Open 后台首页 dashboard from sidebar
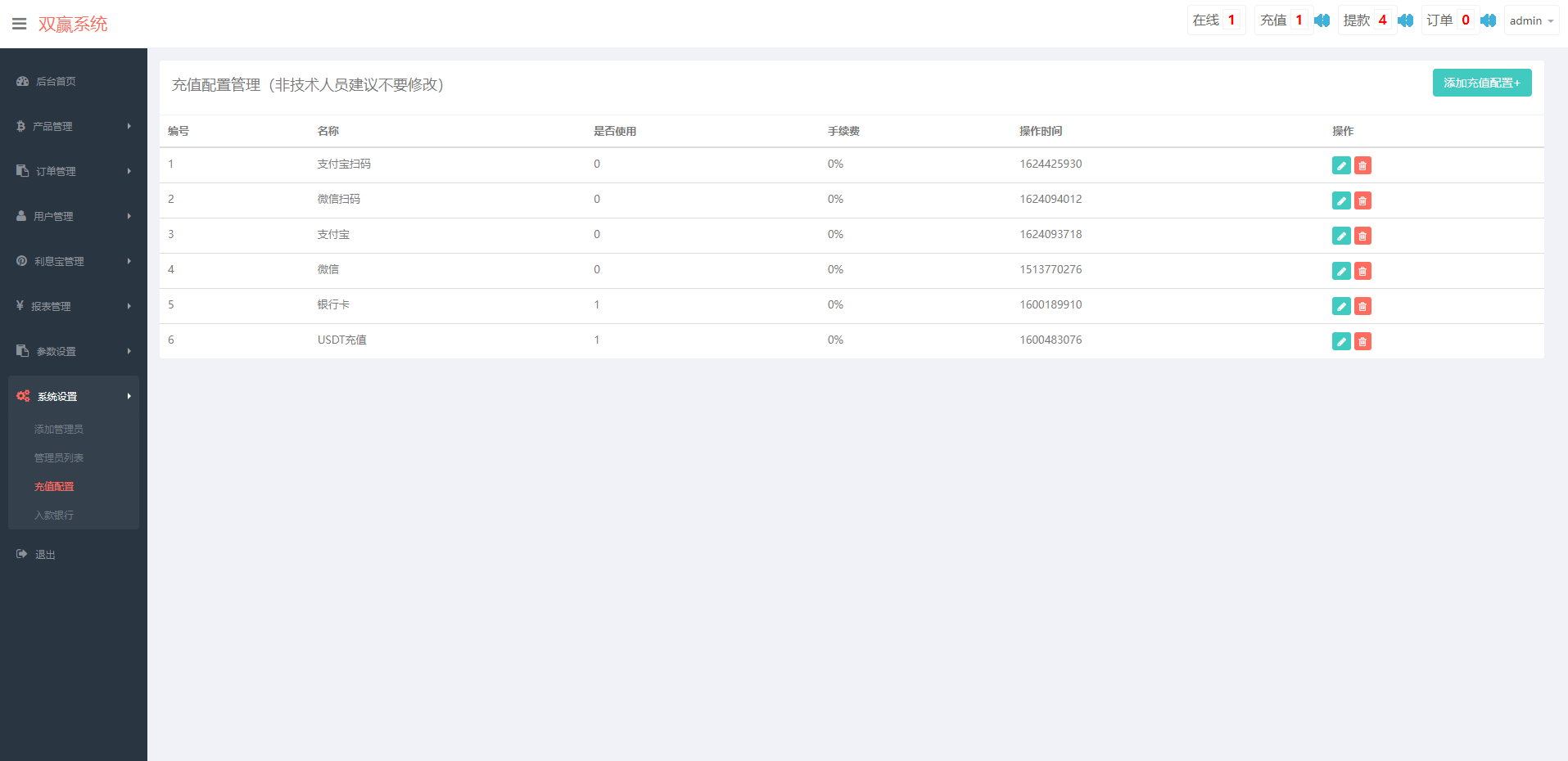This screenshot has height=761, width=1568. coord(56,81)
